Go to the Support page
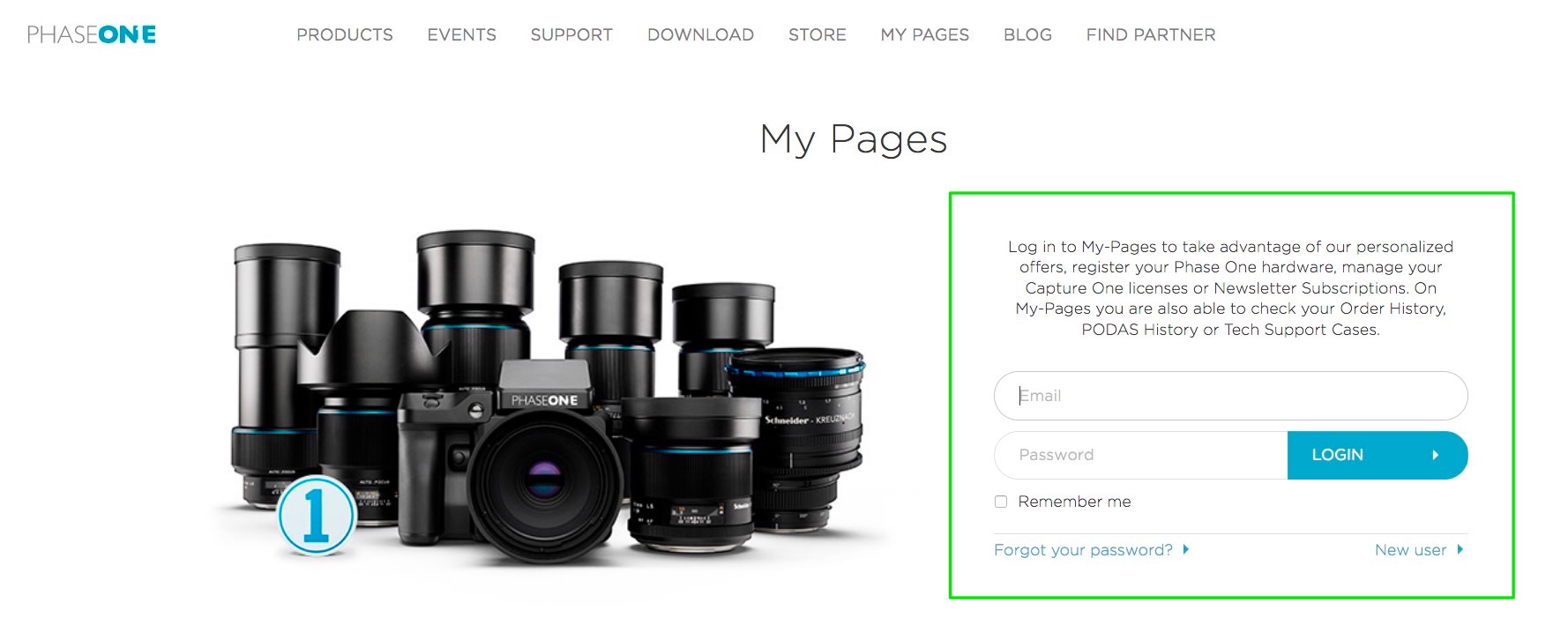Screen dimensions: 1568x625 [571, 34]
